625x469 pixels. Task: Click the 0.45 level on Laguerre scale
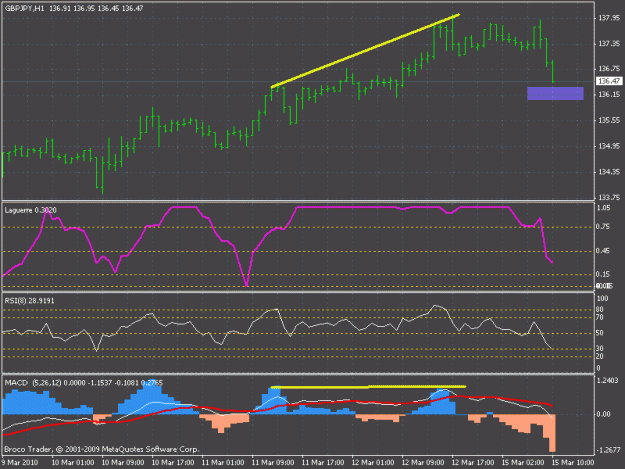tap(603, 251)
